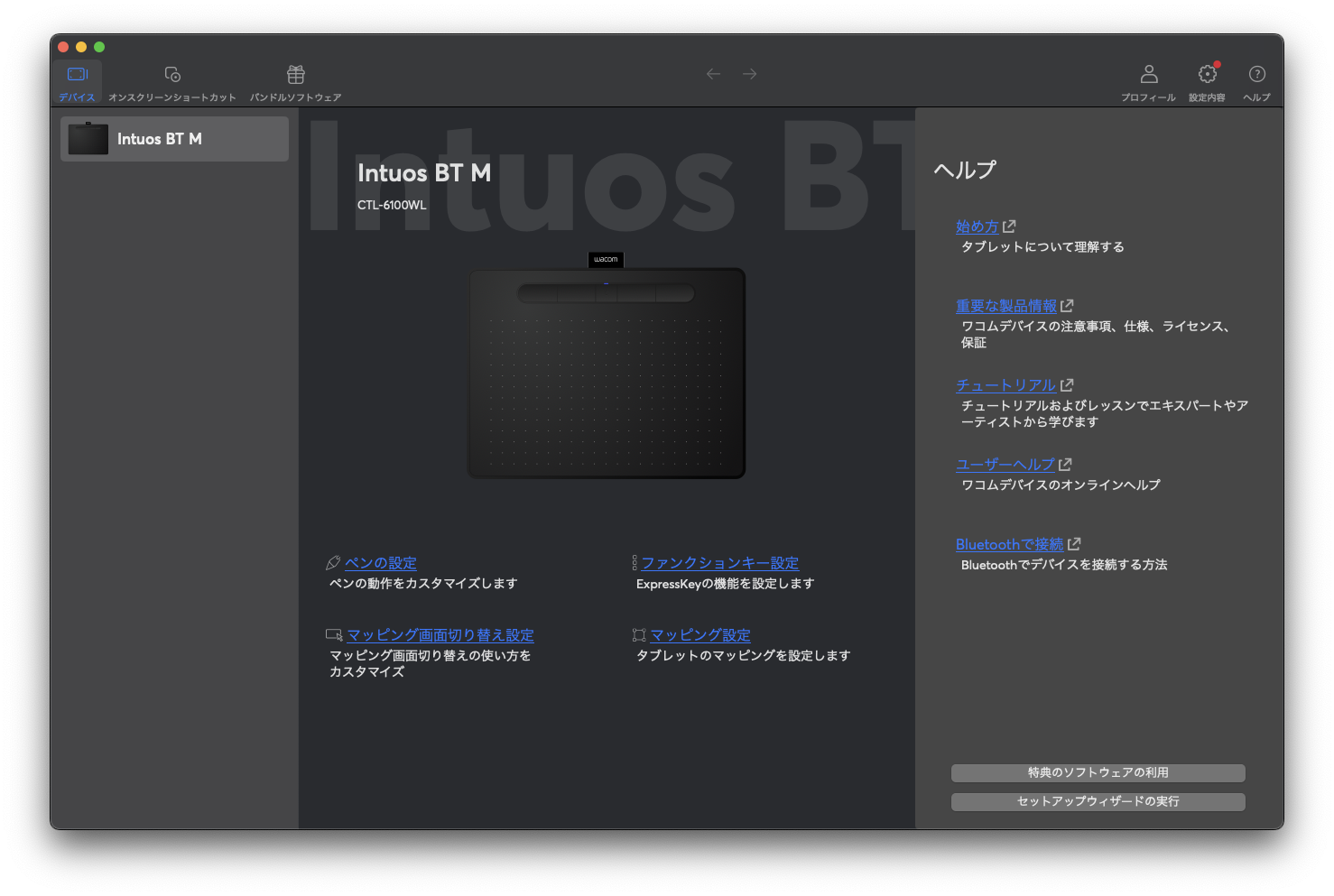Click the forward navigation arrow
This screenshot has height=896, width=1334.
(750, 74)
